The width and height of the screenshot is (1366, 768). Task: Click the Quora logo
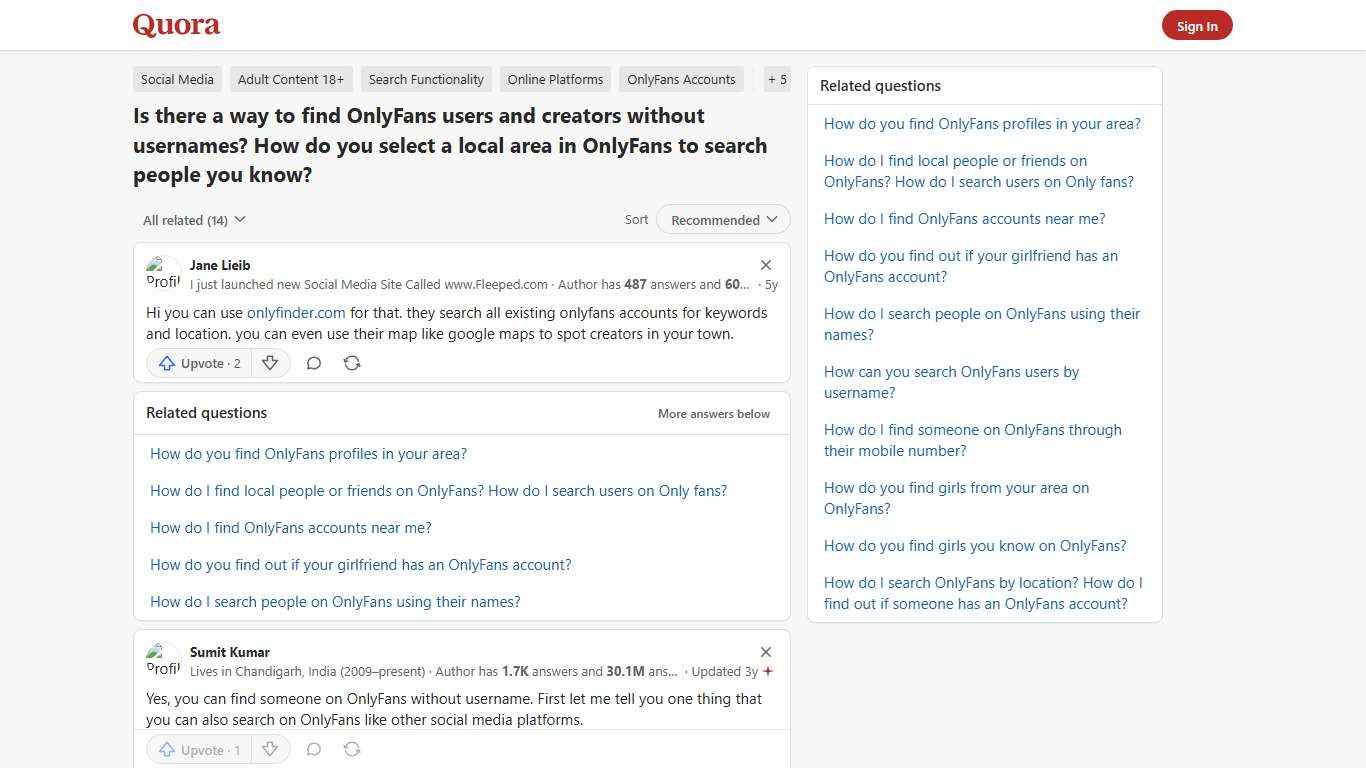click(175, 24)
